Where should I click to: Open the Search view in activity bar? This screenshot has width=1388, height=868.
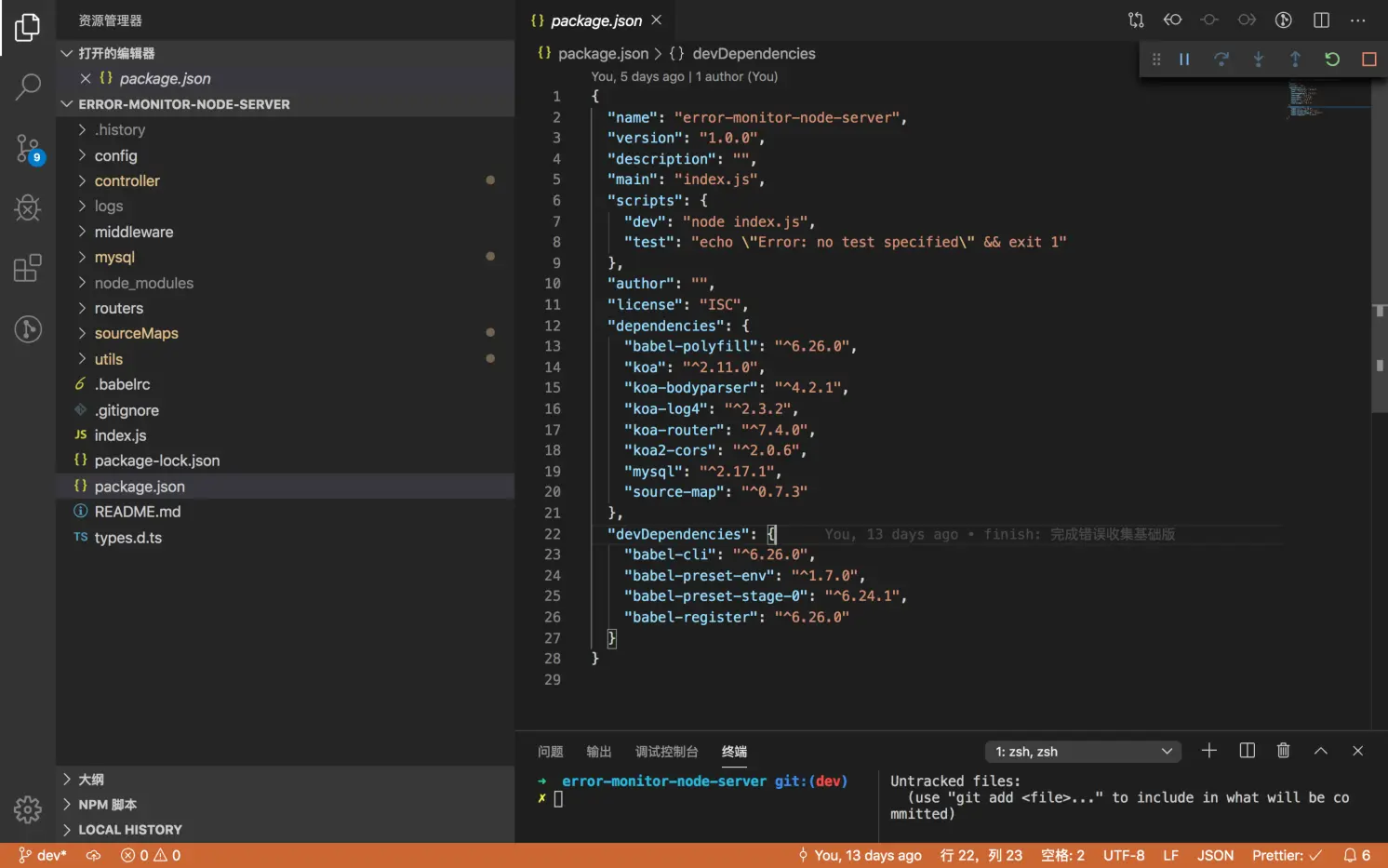click(x=28, y=87)
